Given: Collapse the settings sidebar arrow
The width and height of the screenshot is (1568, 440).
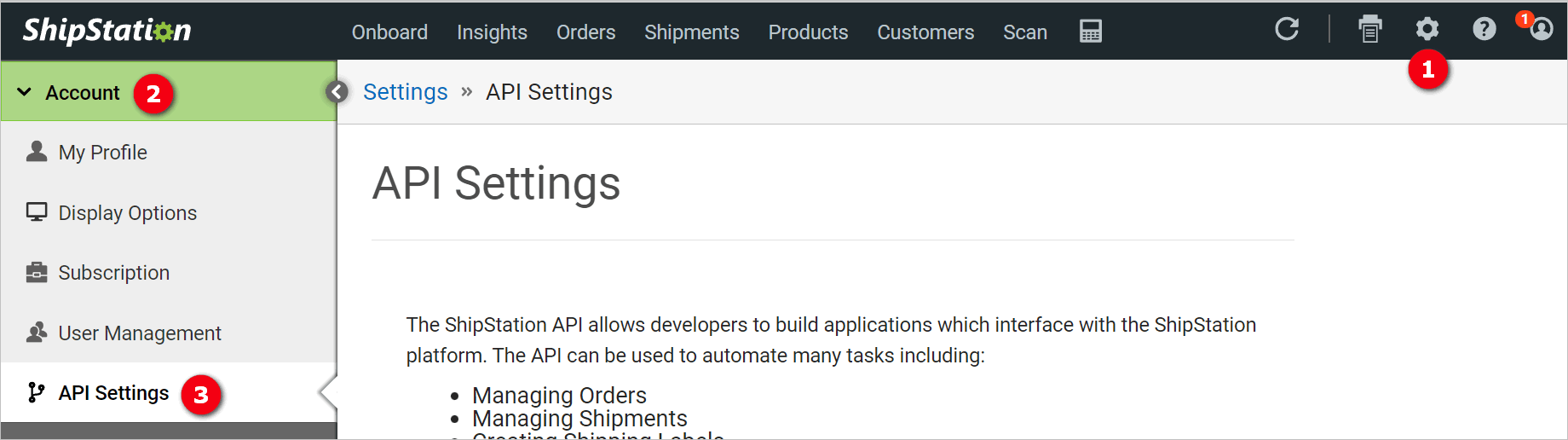Looking at the screenshot, I should pos(337,91).
